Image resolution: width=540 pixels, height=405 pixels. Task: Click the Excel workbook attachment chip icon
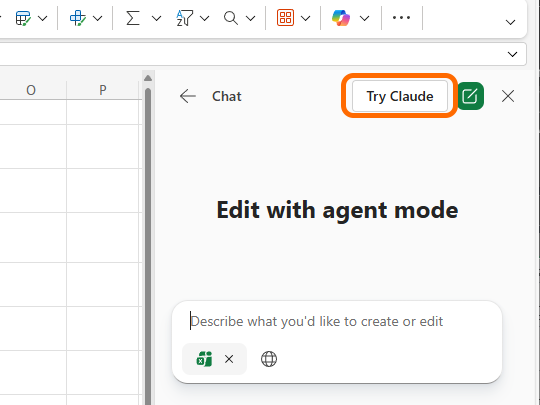[x=204, y=359]
